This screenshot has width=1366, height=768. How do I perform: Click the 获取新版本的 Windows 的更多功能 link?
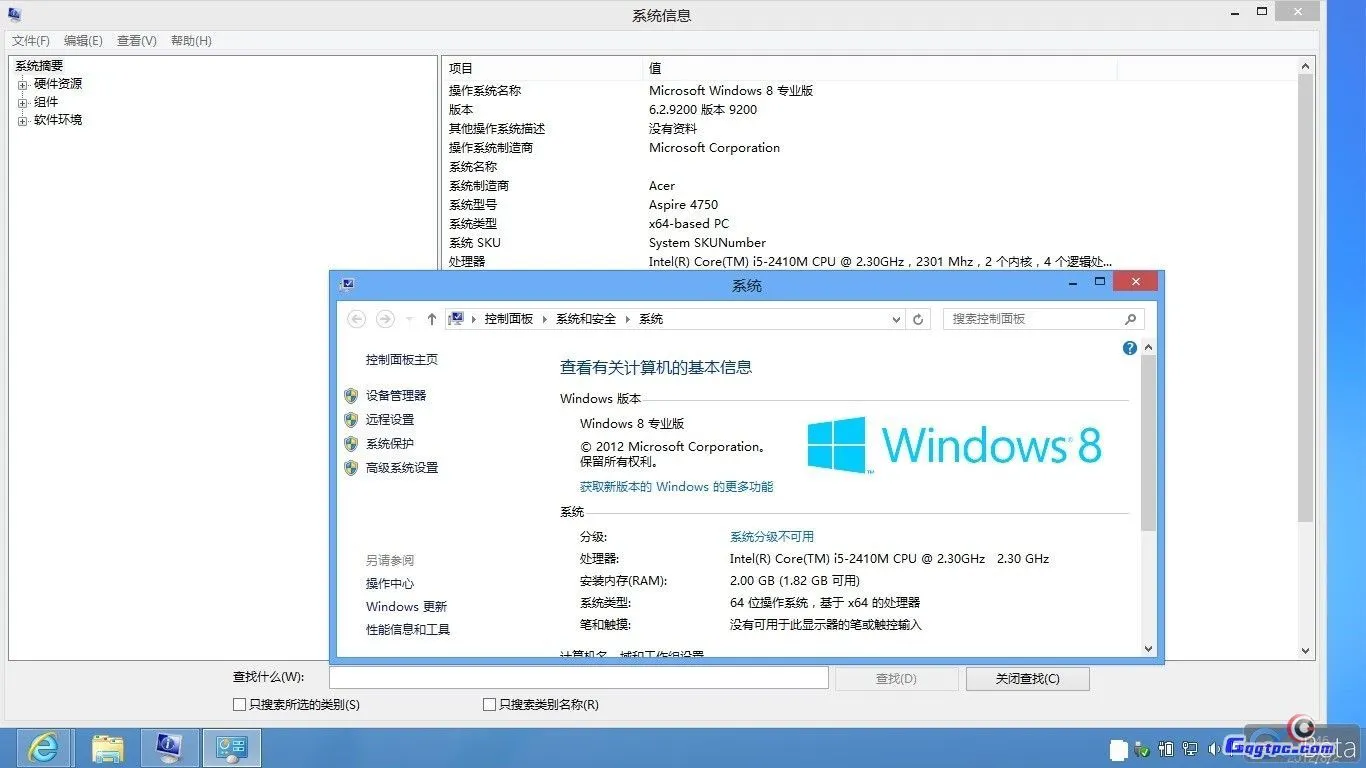click(x=676, y=487)
